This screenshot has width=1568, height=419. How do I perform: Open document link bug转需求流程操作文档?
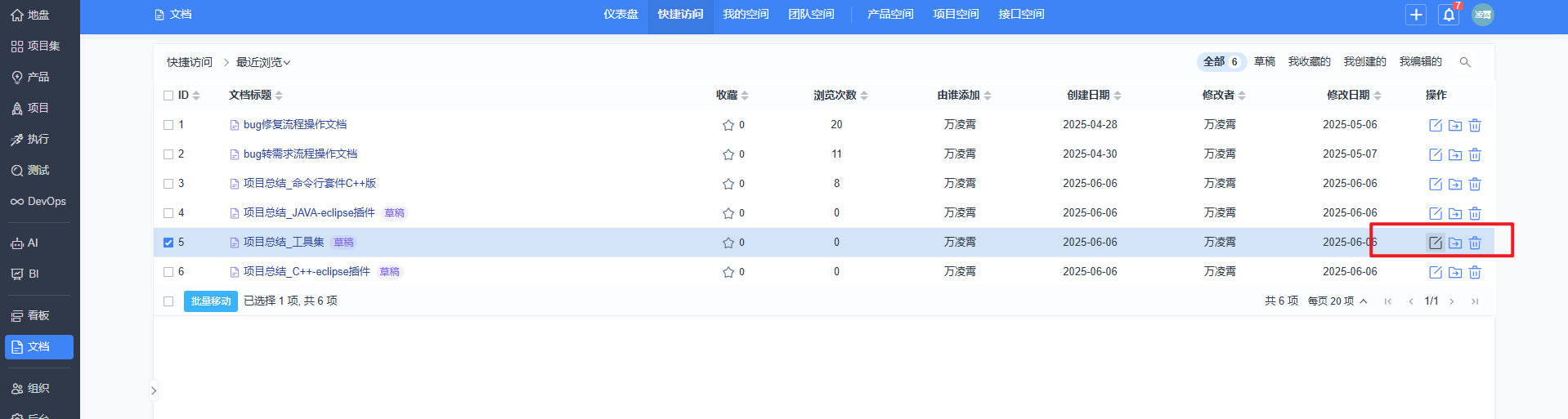300,154
